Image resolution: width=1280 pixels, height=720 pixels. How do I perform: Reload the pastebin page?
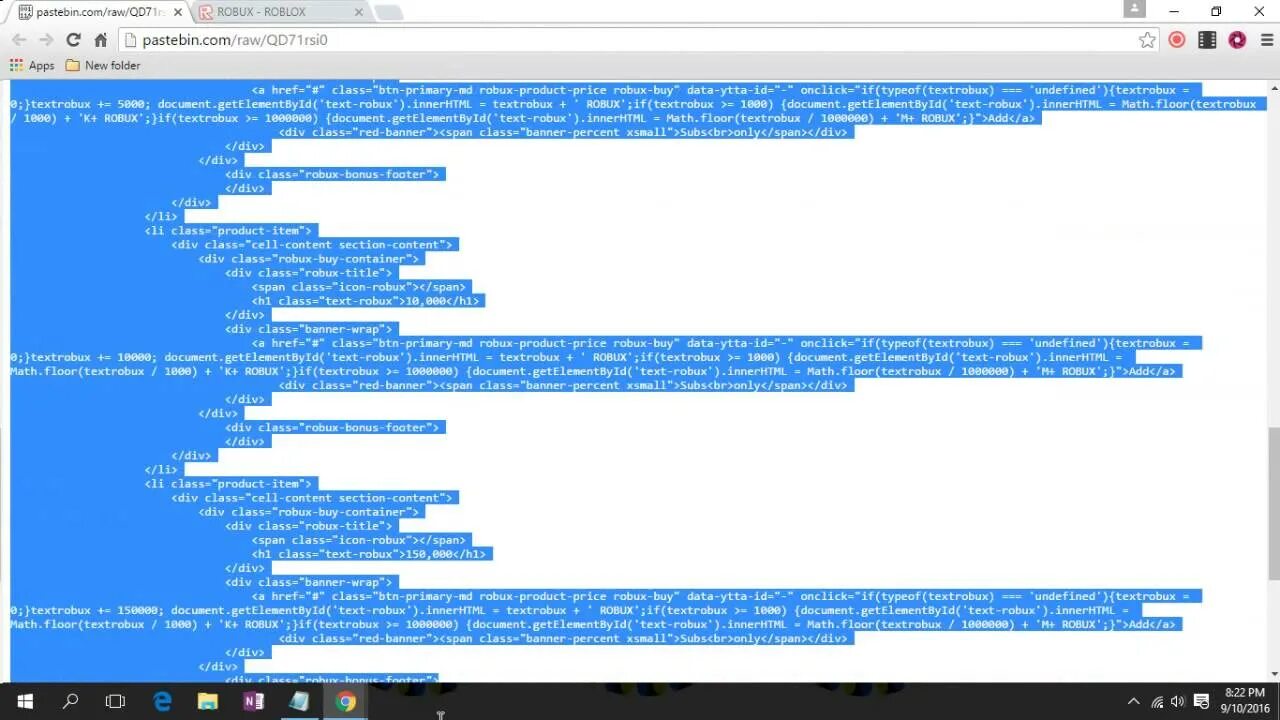coord(73,40)
